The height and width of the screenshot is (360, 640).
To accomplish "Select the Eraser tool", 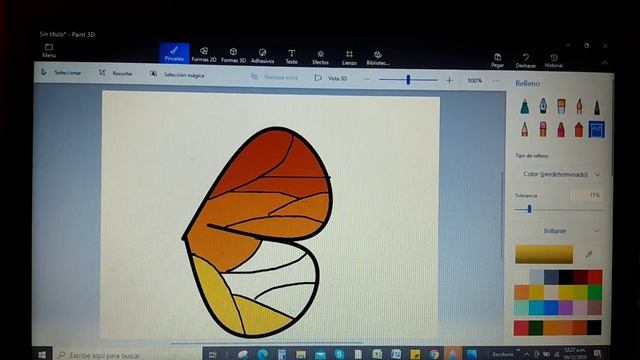I will pos(543,130).
